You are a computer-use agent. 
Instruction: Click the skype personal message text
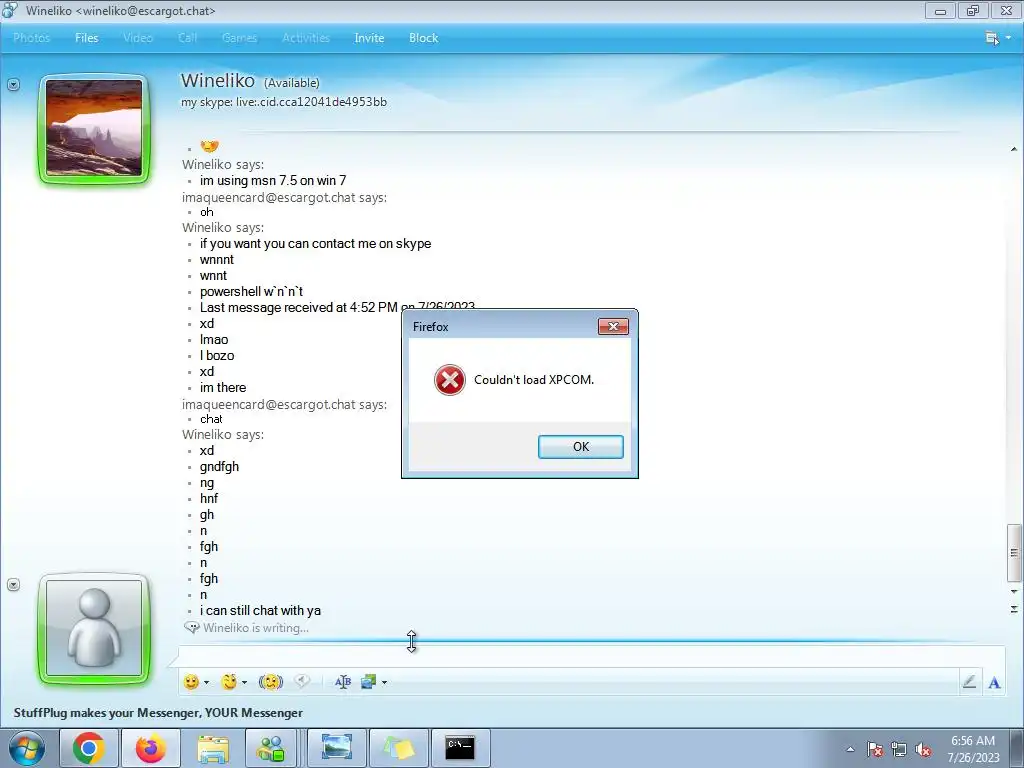pos(284,102)
